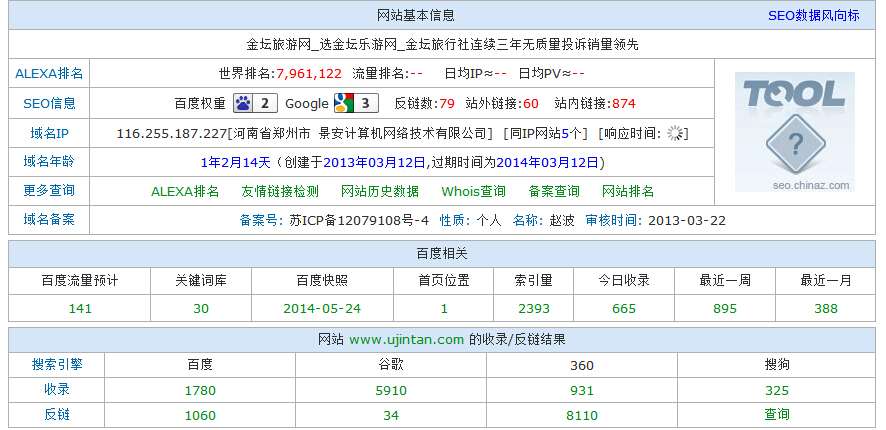886x430 pixels.
Task: Open the 网站排名 link
Action: pos(628,192)
